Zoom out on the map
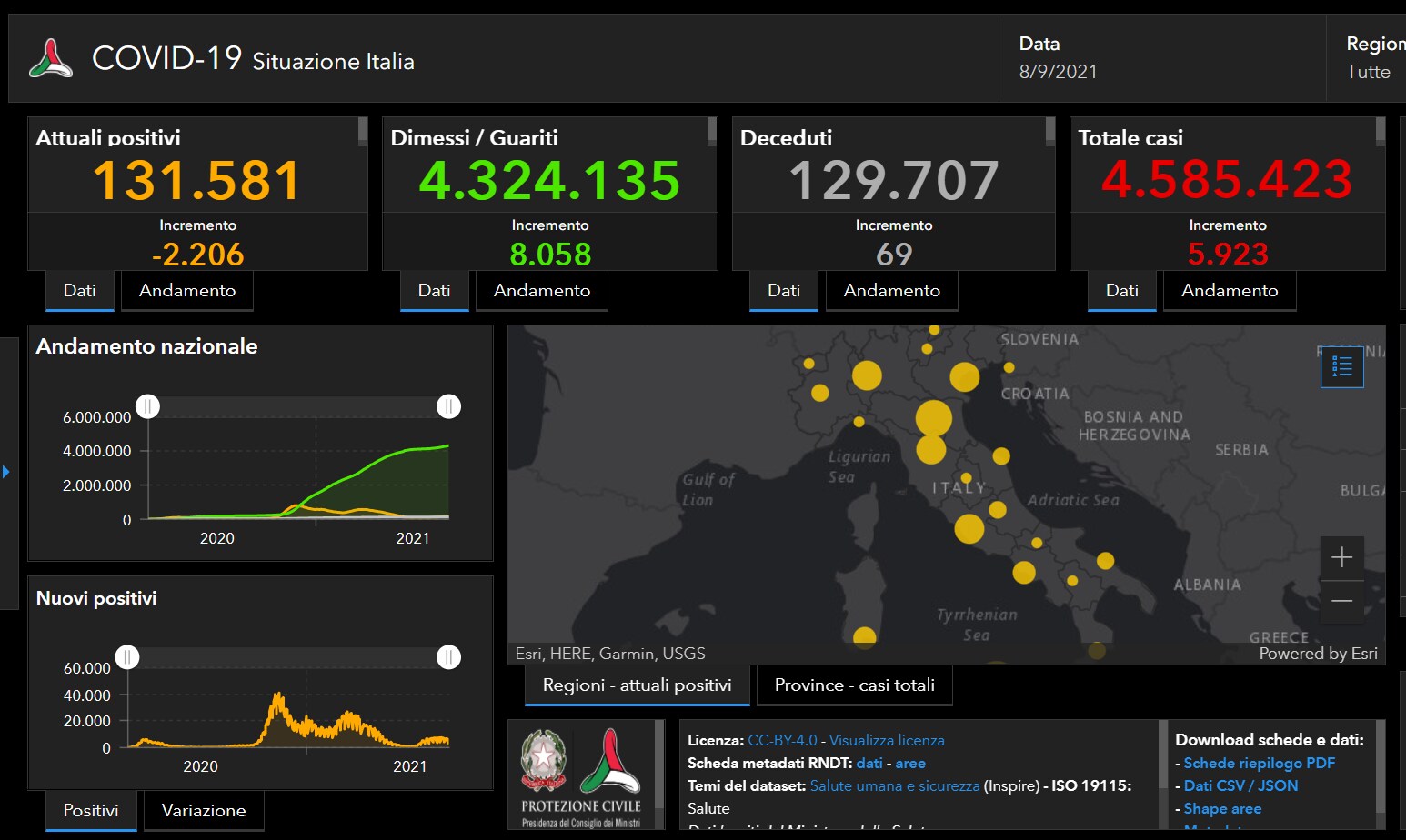The image size is (1406, 840). 1341,601
